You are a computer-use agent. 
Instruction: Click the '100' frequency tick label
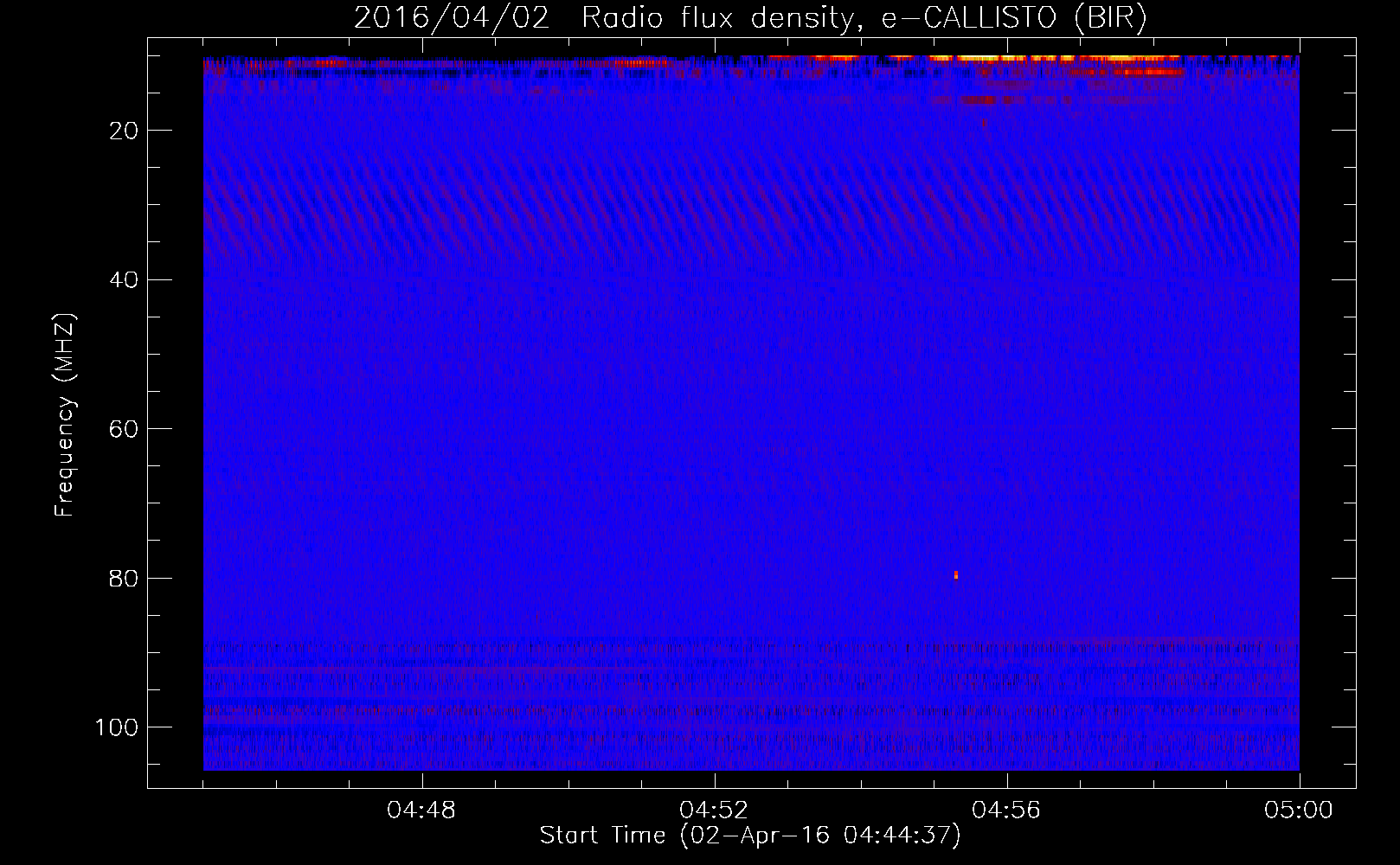click(x=117, y=727)
